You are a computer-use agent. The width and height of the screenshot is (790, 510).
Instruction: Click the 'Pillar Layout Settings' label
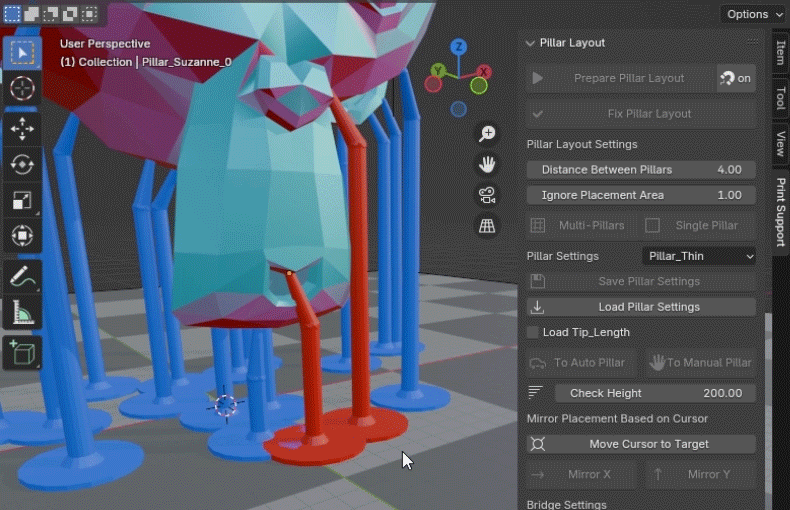tap(582, 145)
